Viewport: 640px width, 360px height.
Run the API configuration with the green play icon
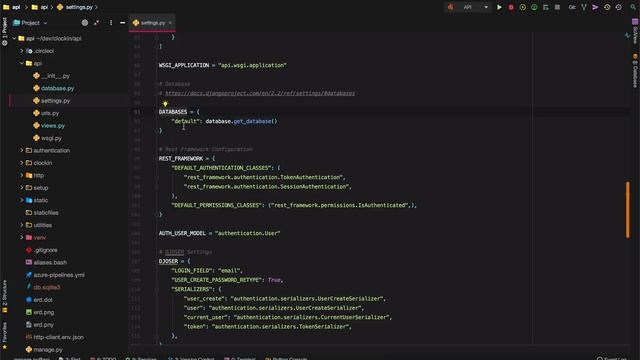click(499, 7)
